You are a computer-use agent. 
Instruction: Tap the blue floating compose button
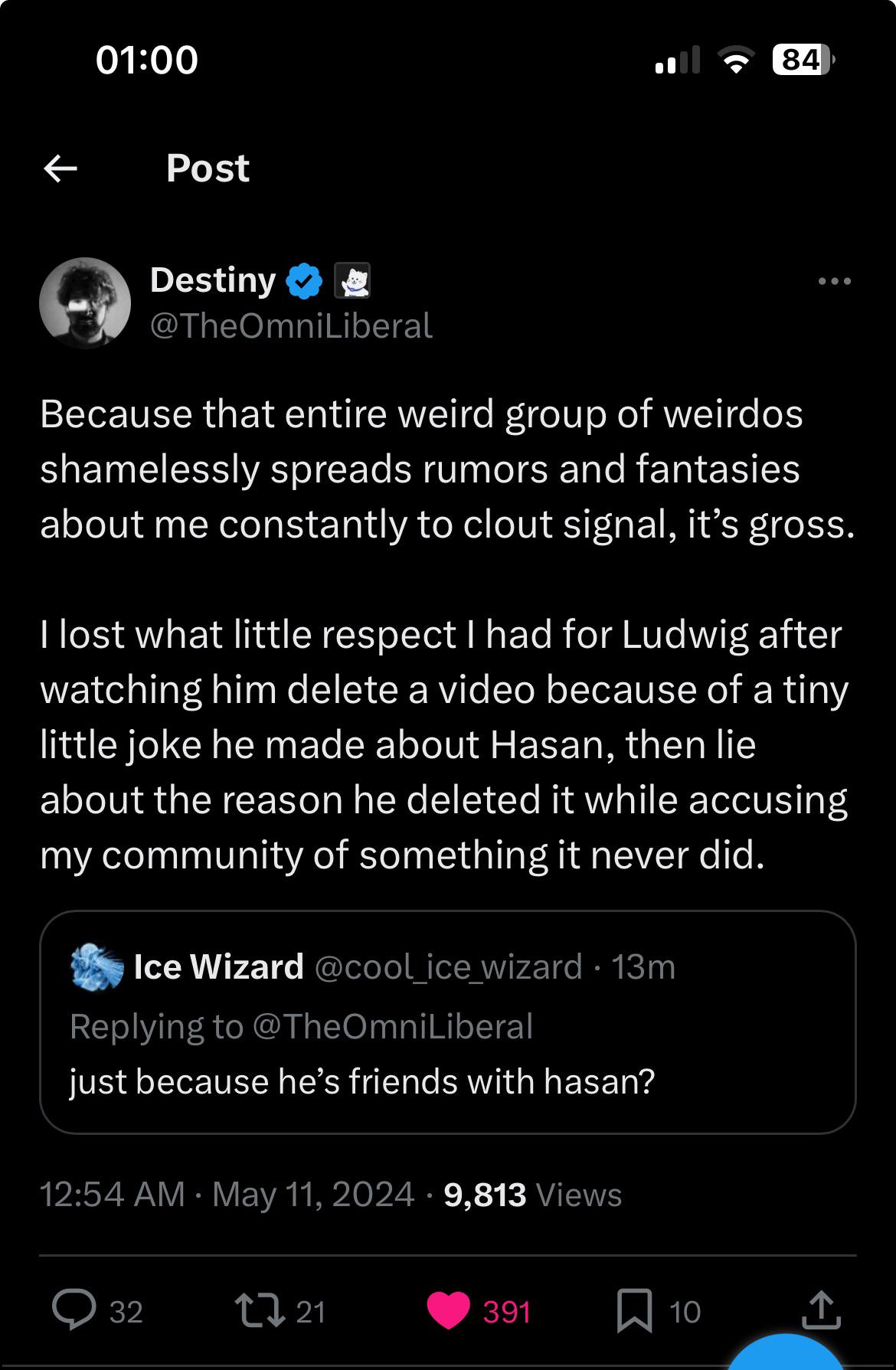coord(786,1355)
